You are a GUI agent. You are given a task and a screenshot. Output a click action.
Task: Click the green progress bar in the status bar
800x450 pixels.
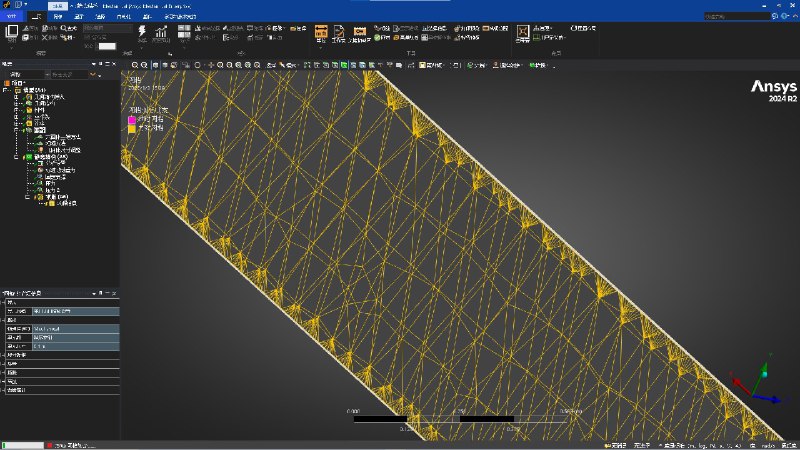coord(23,445)
